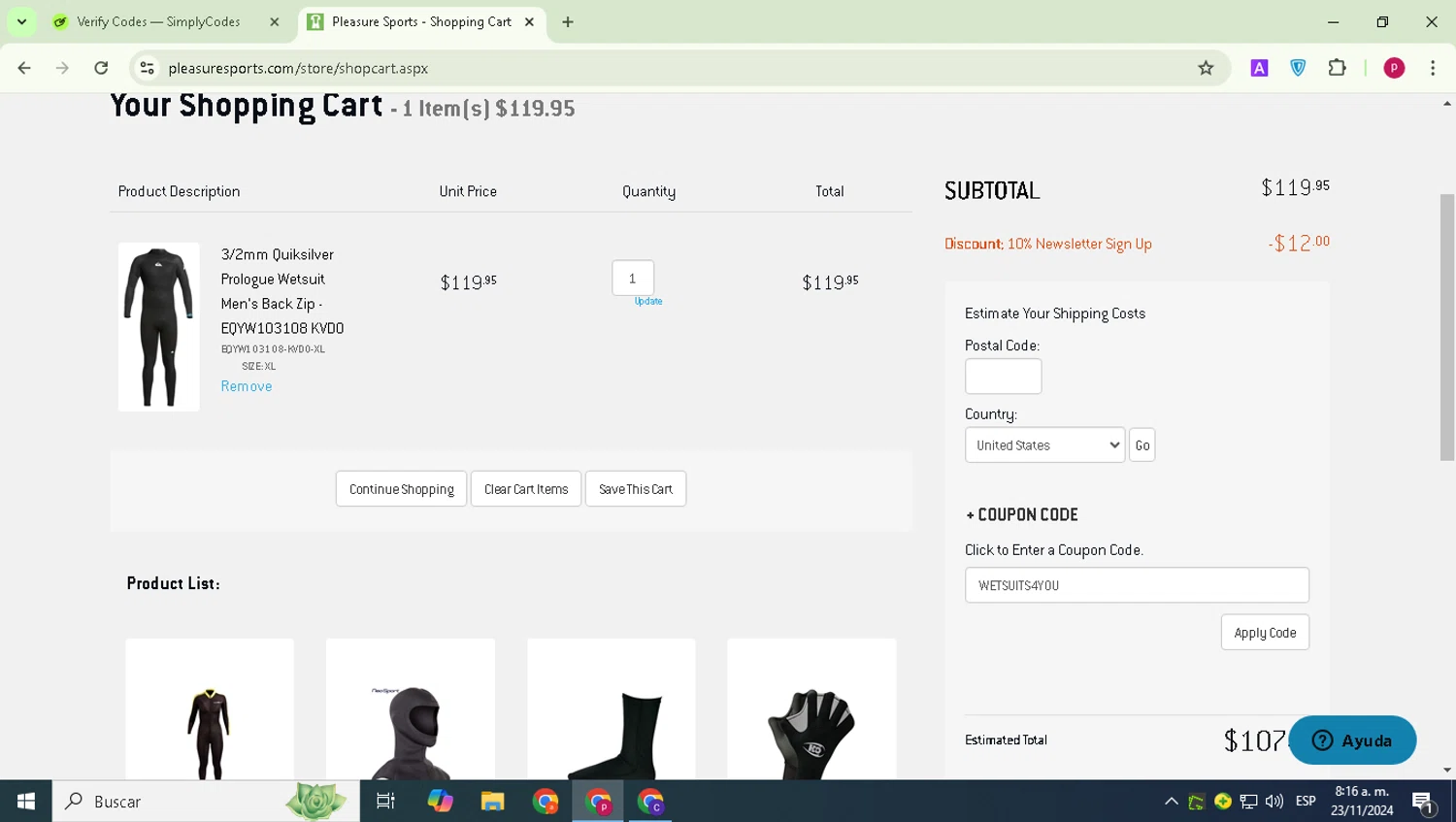Open the webbed gloves product

pos(811,709)
